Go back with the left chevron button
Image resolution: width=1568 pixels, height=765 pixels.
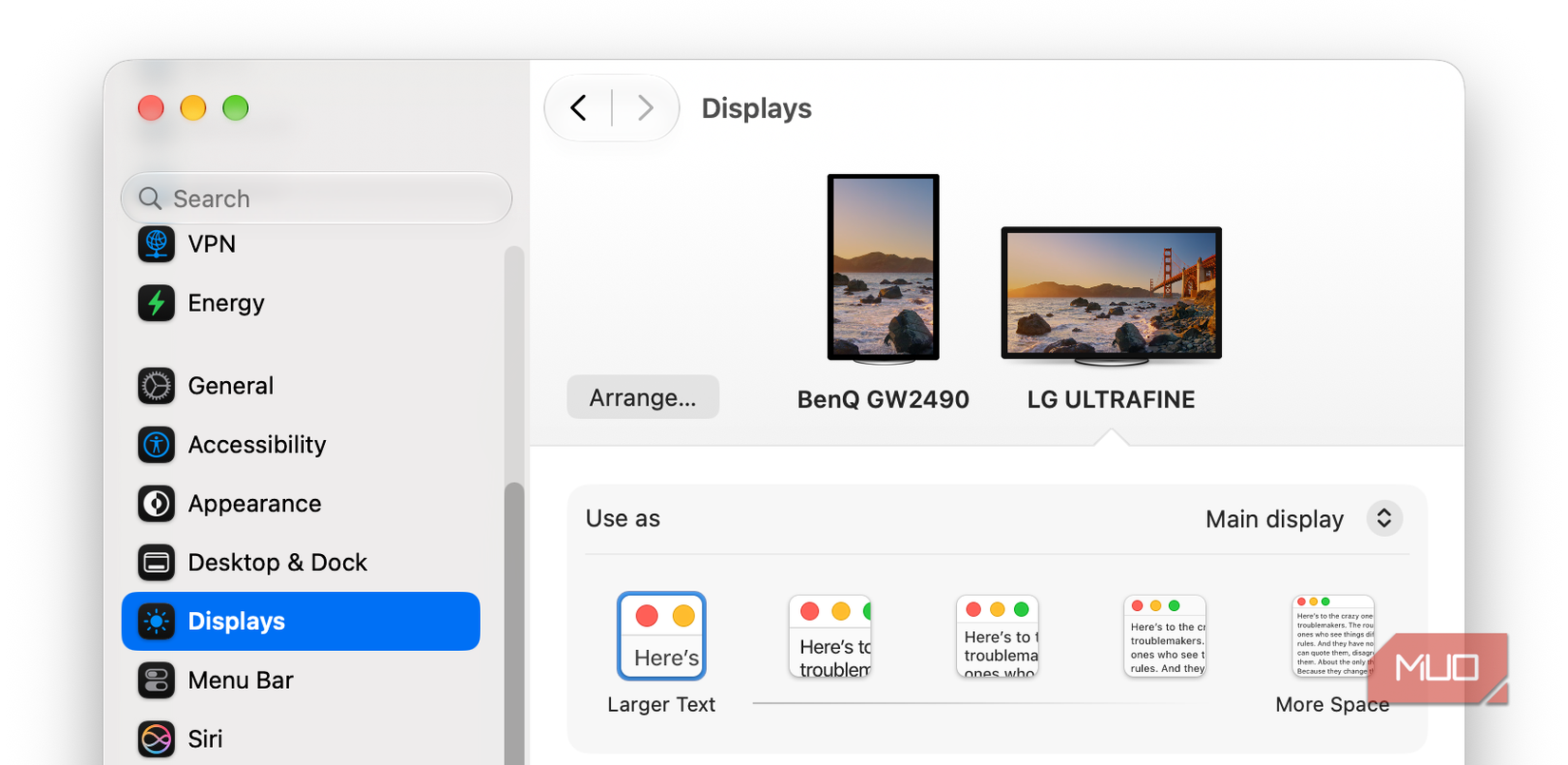[x=578, y=107]
